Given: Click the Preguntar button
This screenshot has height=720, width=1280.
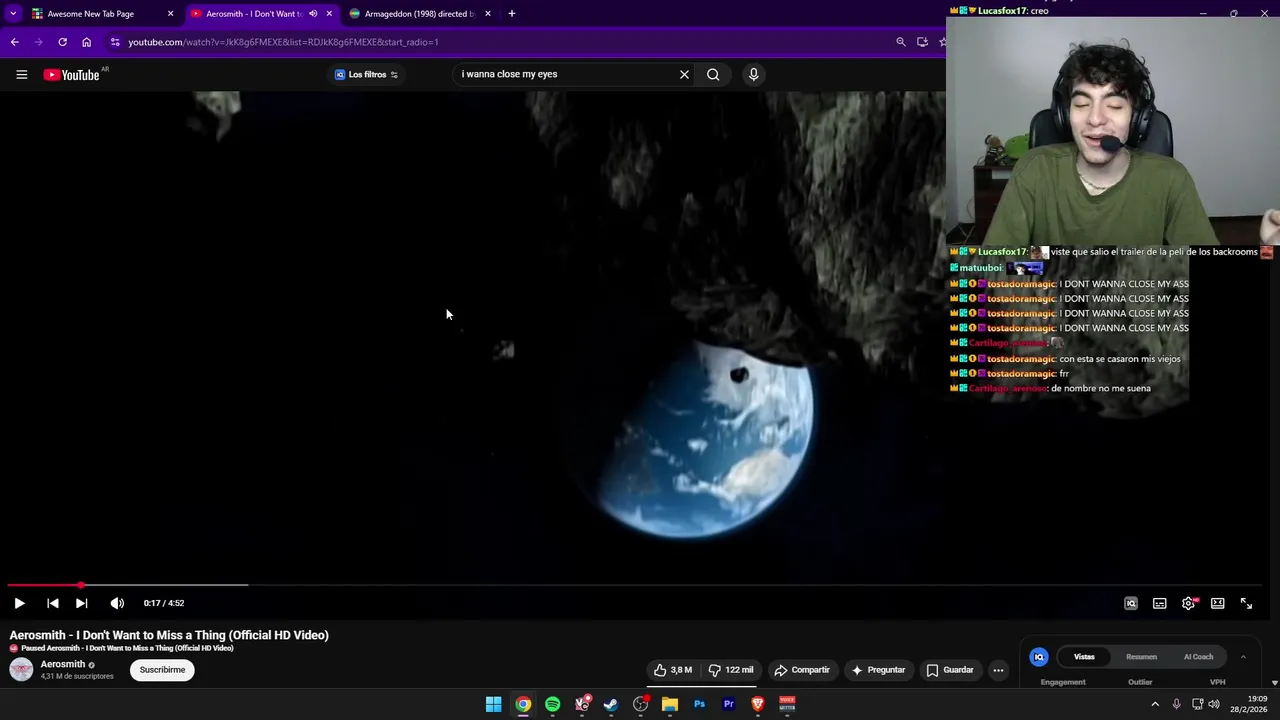Looking at the screenshot, I should [x=878, y=670].
